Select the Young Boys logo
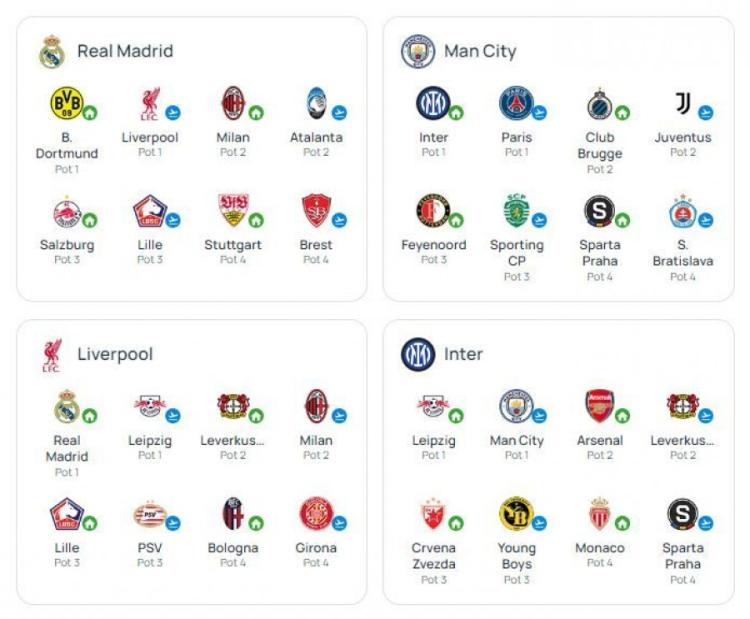 (516, 514)
